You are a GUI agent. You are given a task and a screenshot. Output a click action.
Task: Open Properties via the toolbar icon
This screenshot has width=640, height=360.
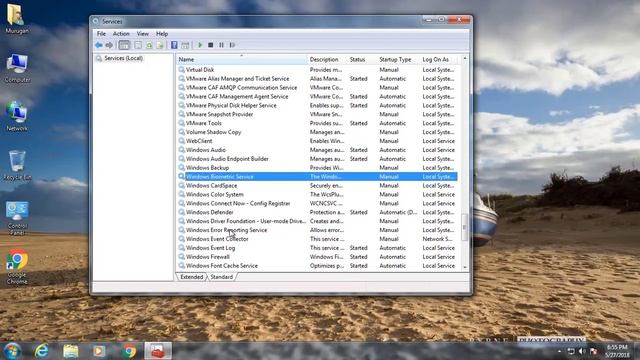click(138, 45)
